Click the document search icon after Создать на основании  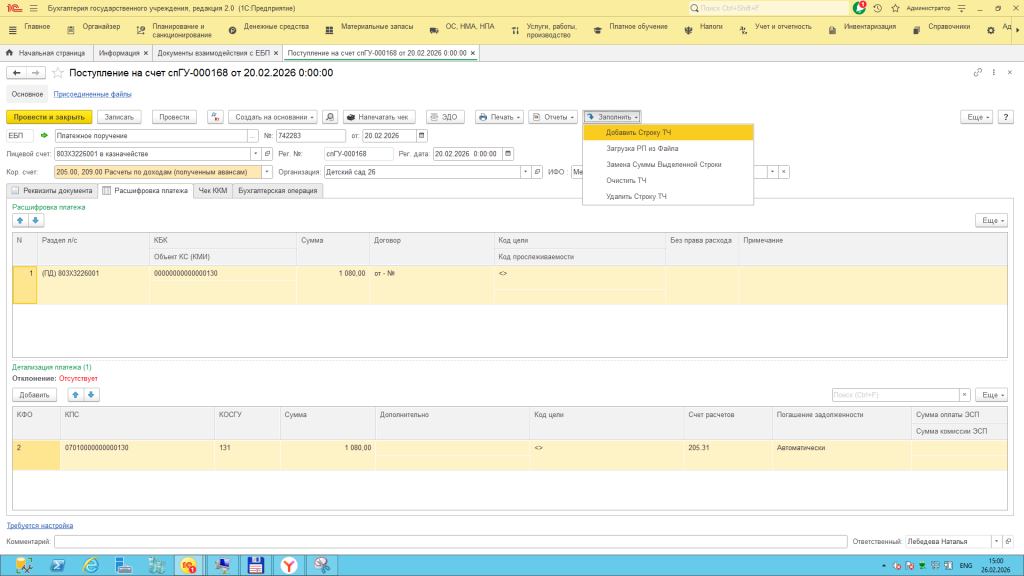[331, 117]
